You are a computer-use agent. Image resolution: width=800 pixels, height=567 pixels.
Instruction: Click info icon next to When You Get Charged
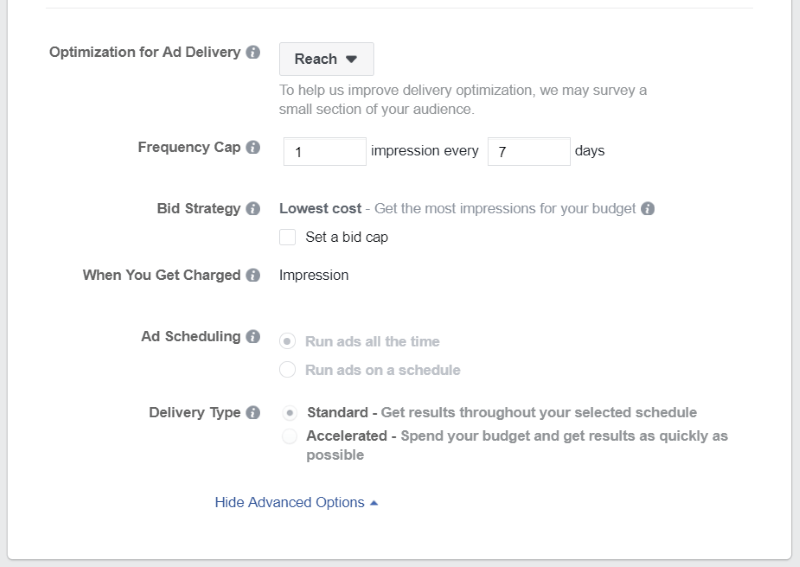click(253, 275)
